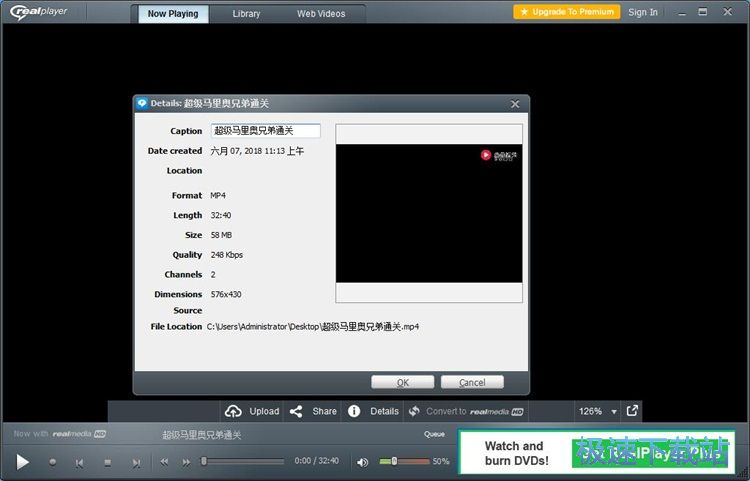Skip to previous track
Viewport: 750px width, 481px height.
(79, 462)
